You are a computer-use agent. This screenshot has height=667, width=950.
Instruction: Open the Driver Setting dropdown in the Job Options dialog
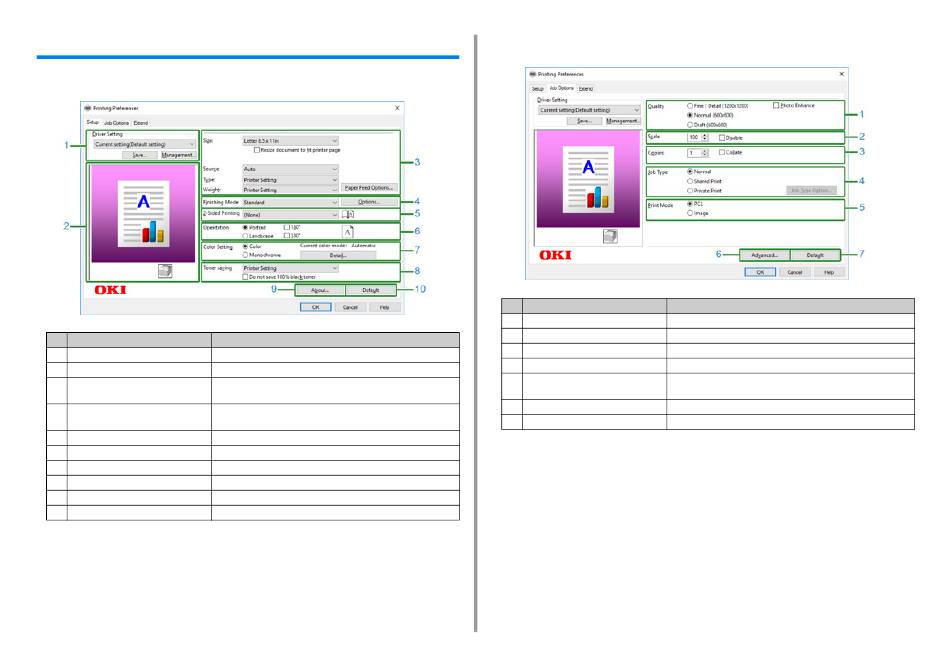pyautogui.click(x=589, y=110)
